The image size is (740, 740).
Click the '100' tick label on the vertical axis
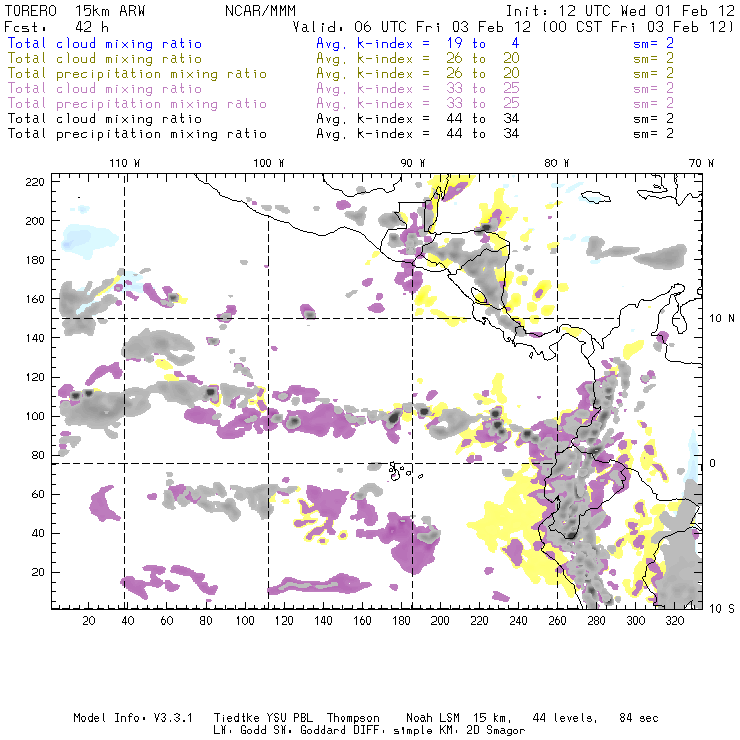[x=35, y=416]
